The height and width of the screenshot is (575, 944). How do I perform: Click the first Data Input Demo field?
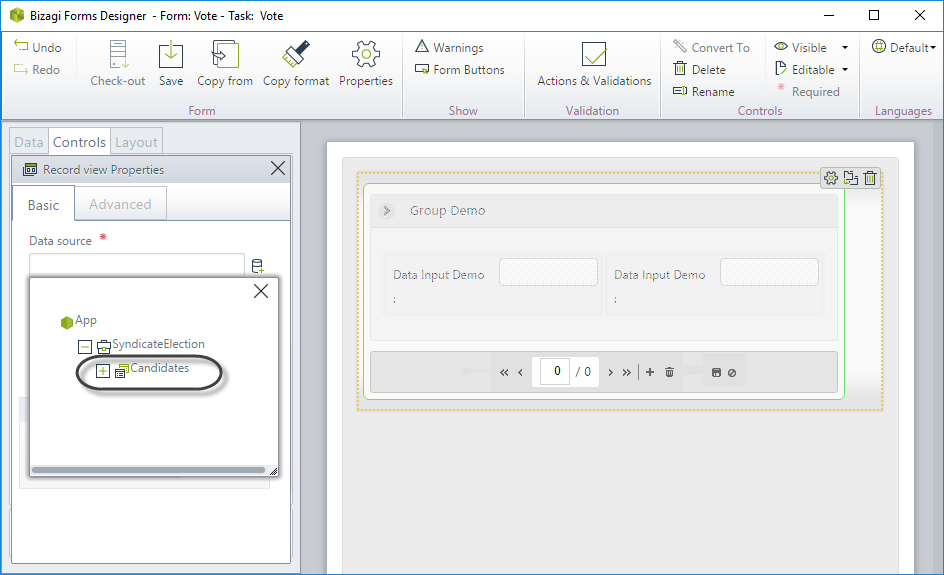click(x=548, y=272)
